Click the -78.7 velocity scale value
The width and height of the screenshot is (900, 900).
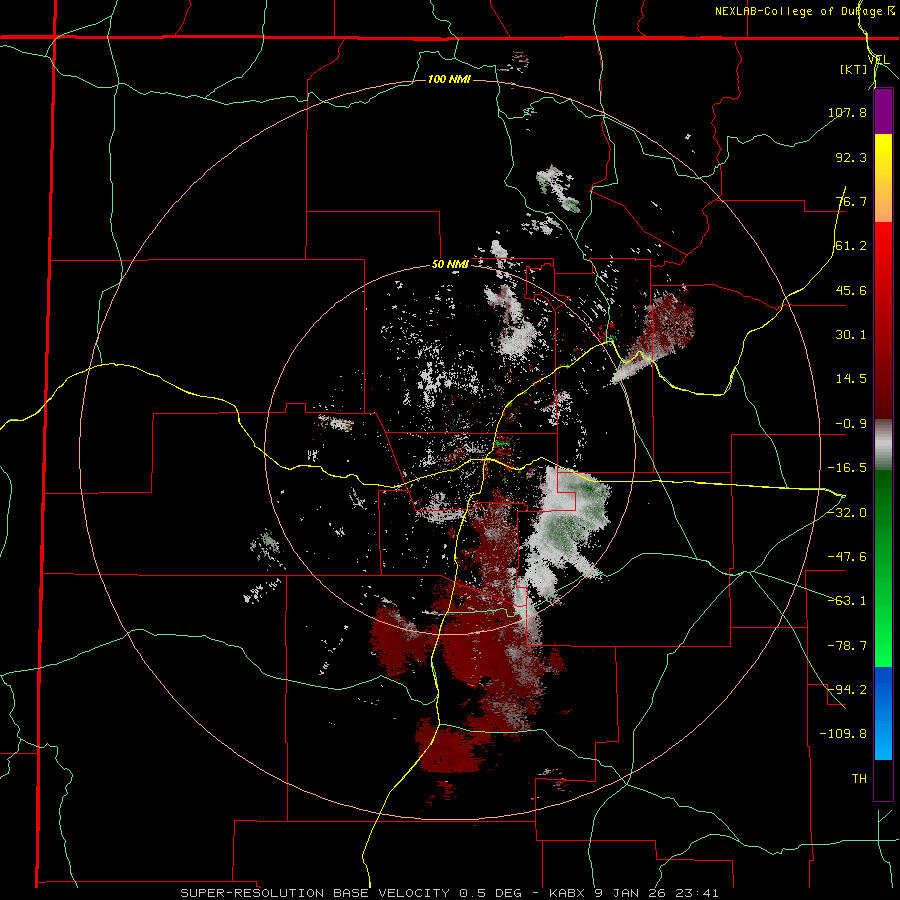pos(847,646)
